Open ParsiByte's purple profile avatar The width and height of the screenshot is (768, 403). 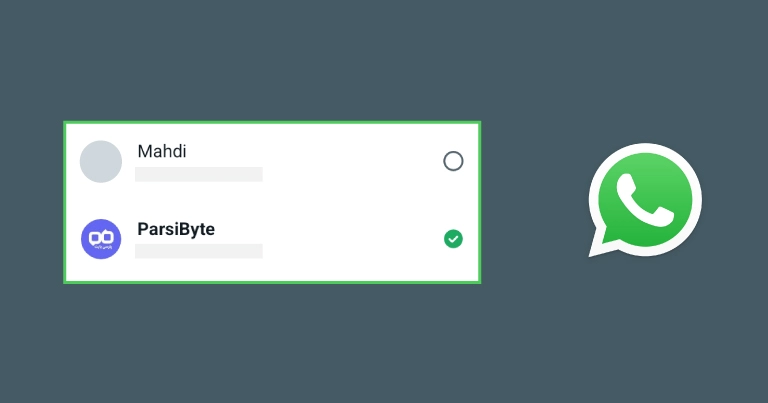point(101,239)
